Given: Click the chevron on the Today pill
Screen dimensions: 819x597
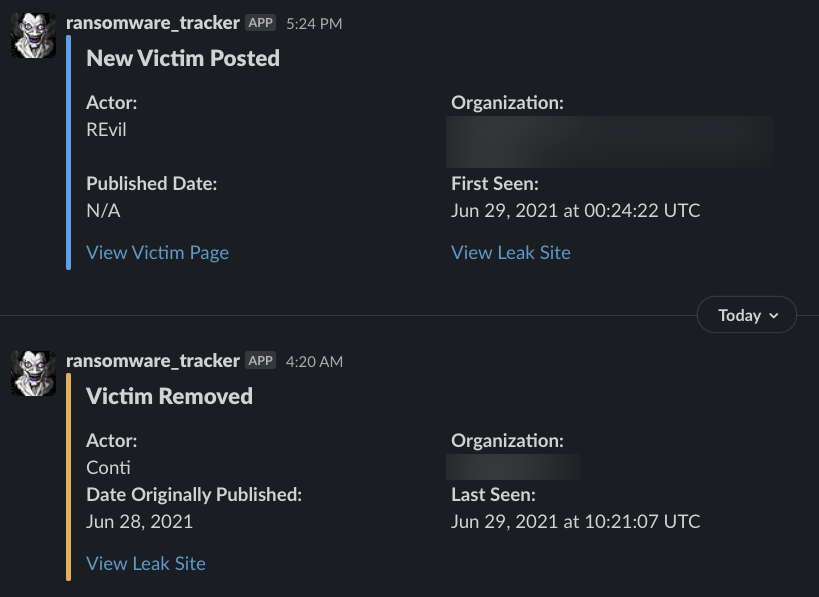Looking at the screenshot, I should (x=774, y=315).
